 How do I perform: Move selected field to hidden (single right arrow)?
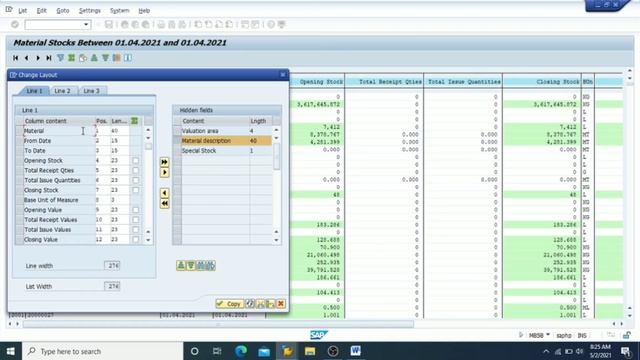tap(164, 173)
